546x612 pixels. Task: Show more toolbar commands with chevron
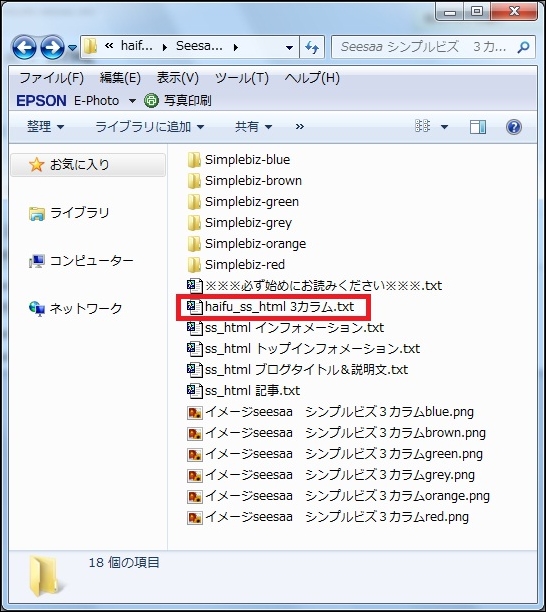click(300, 126)
